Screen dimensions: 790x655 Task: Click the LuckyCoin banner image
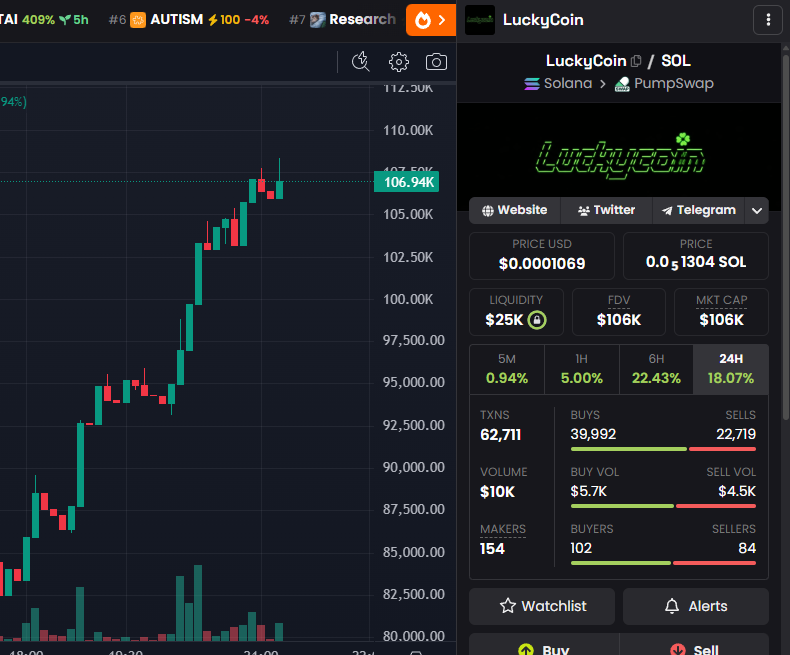click(619, 157)
